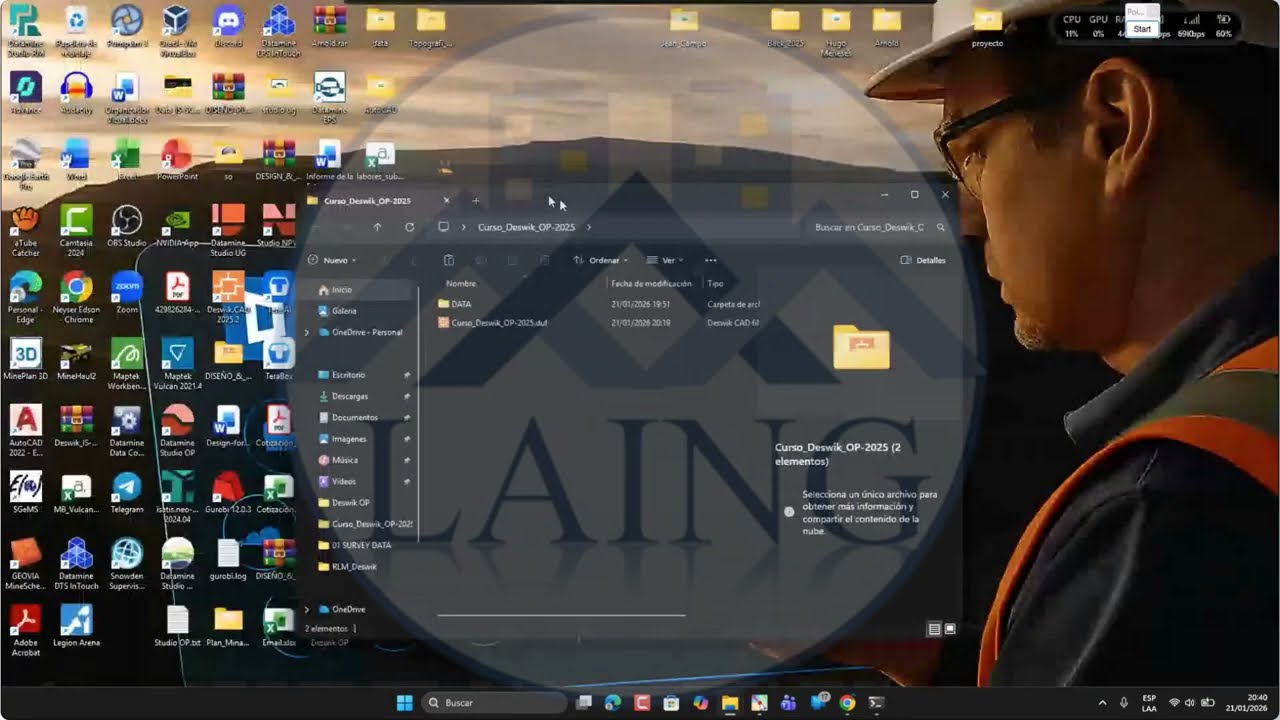The image size is (1280, 720).
Task: Click the taskbar Buscar search box
Action: click(x=494, y=703)
